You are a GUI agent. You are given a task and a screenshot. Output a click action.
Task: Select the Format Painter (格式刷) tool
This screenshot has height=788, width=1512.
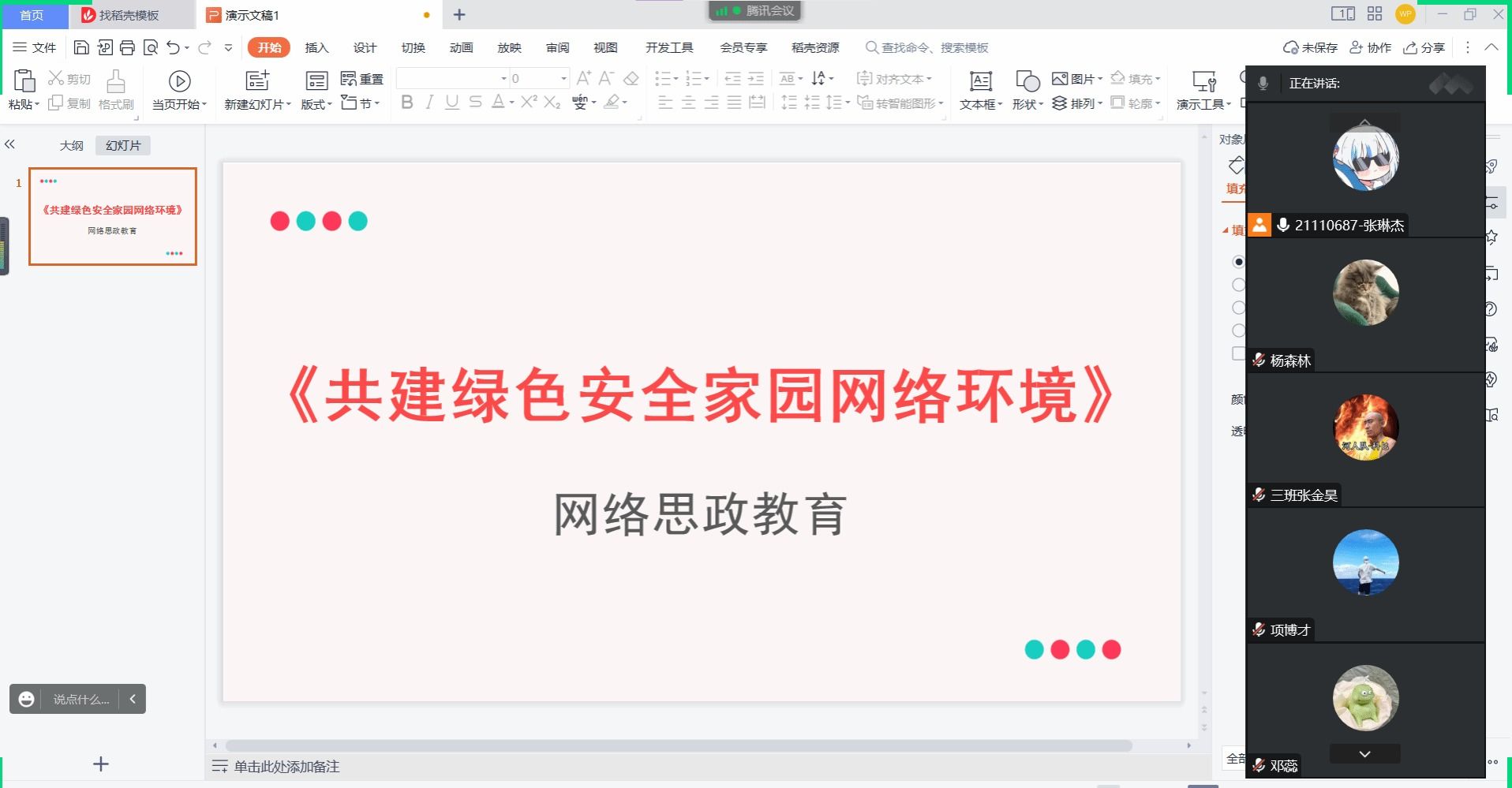(x=116, y=89)
